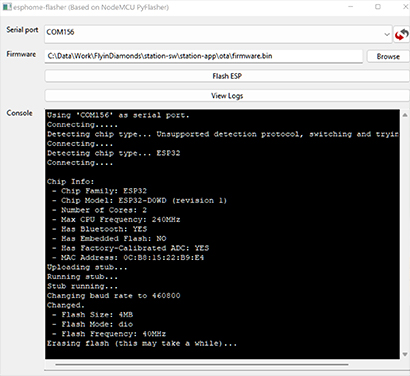Click 'Number of Cores: 2' line
The width and height of the screenshot is (410, 376).
click(99, 210)
